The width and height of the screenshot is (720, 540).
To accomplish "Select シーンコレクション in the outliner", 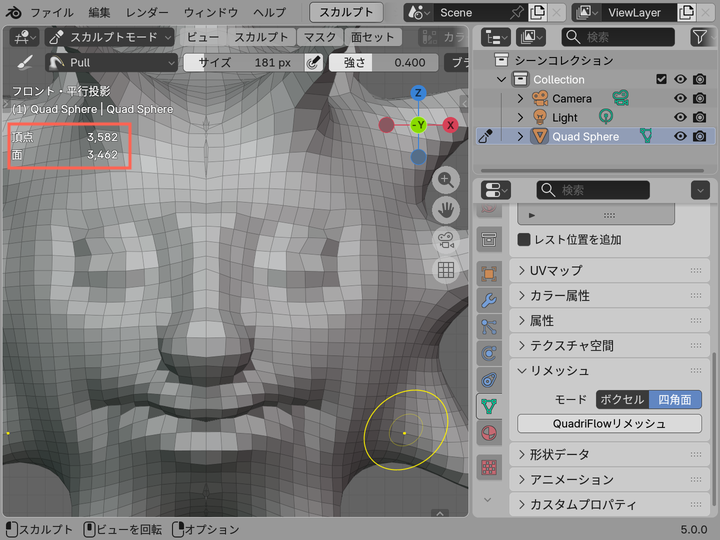I will point(564,60).
